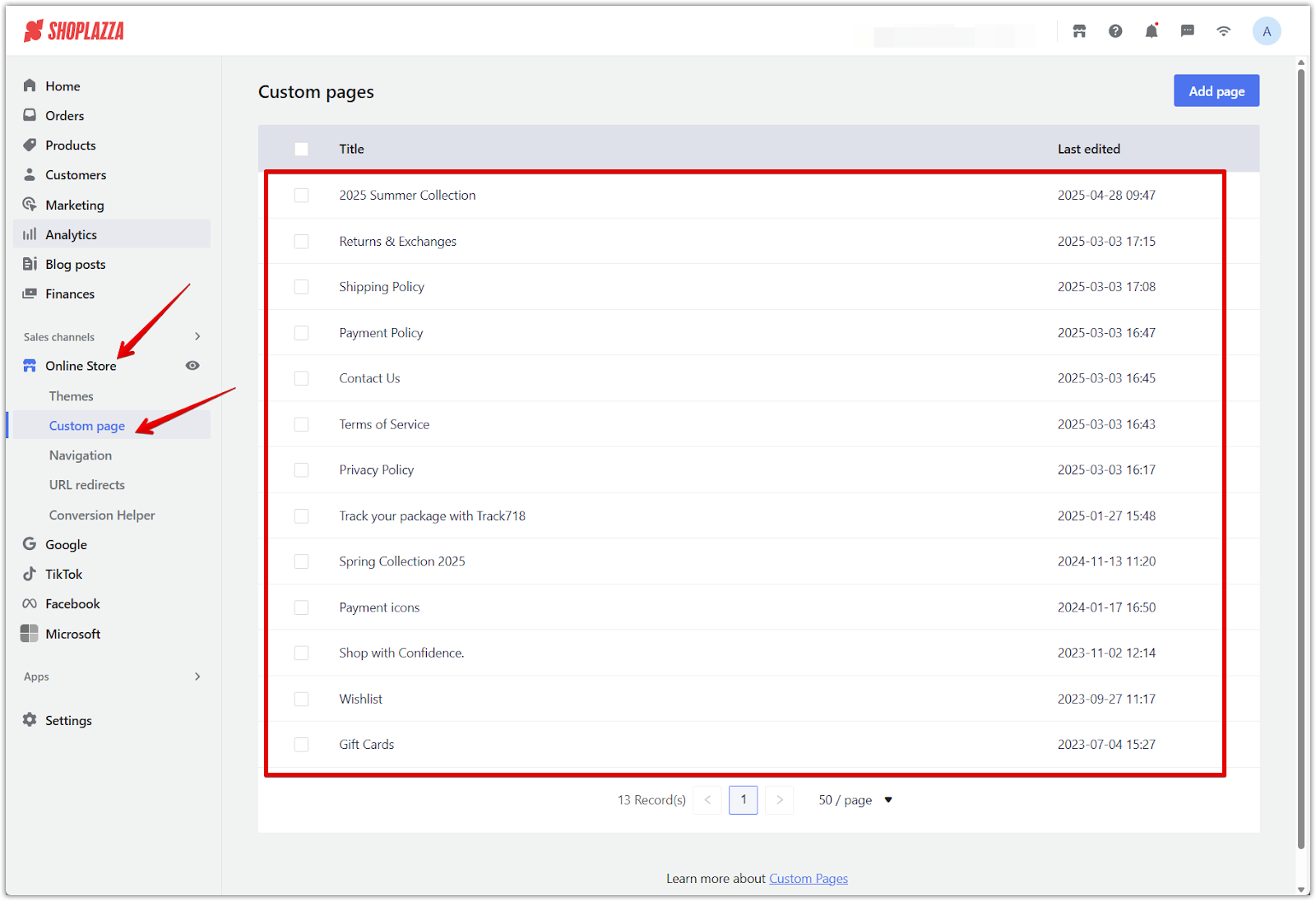Select the Gift Cards row checkbox
Screen dimensions: 1316x901
tap(302, 745)
